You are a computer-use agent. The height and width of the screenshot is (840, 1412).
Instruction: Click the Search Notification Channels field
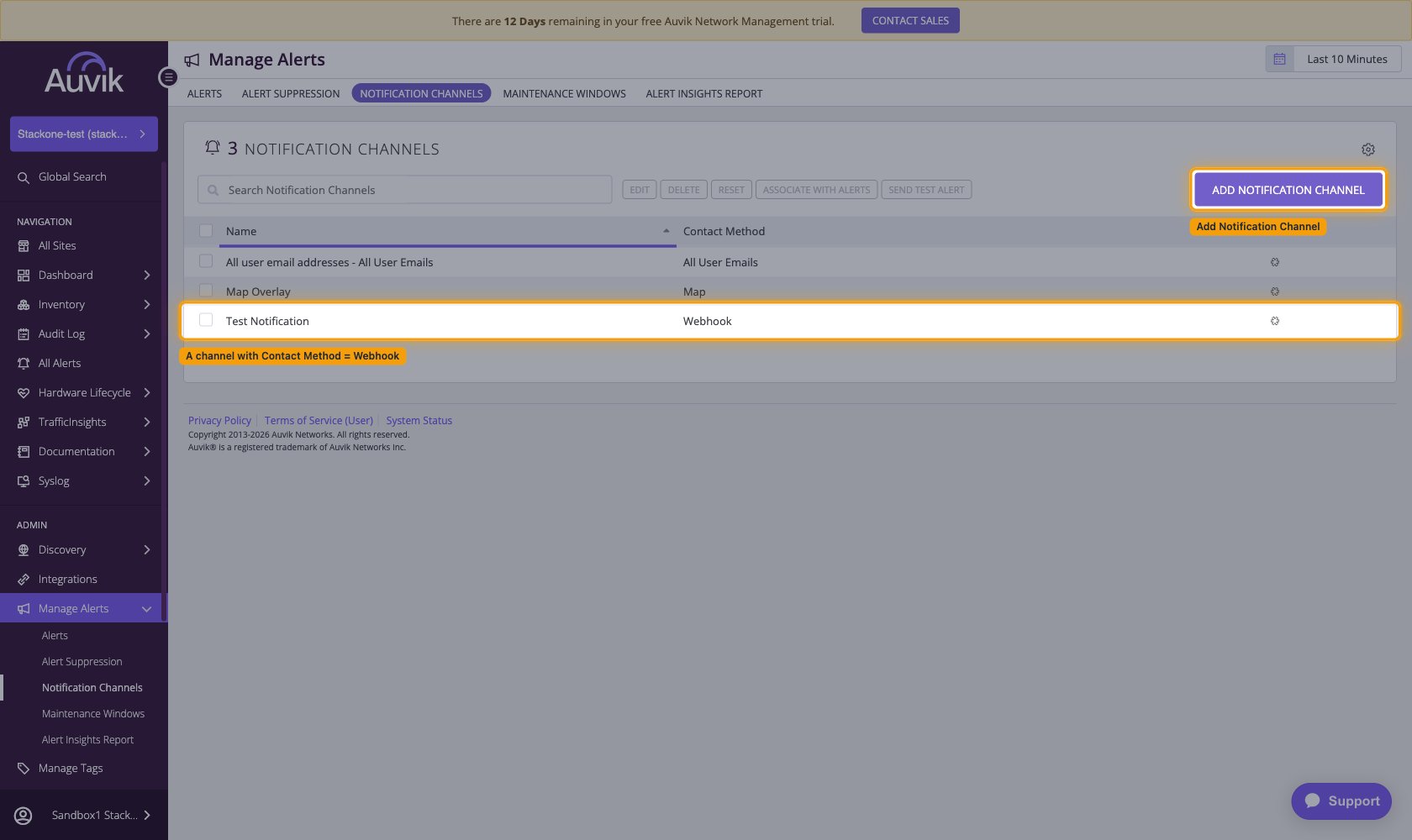pos(405,190)
